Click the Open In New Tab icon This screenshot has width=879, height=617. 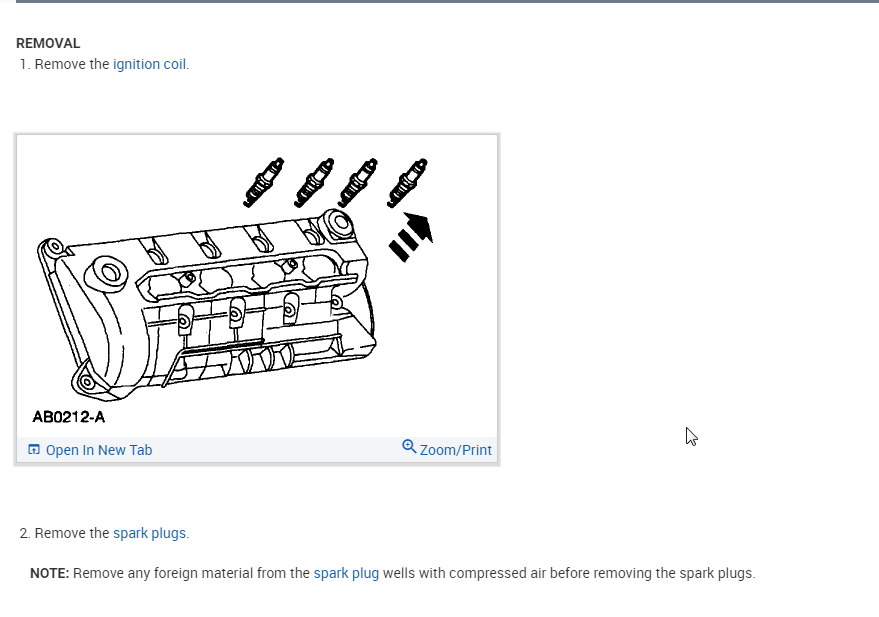[x=34, y=449]
